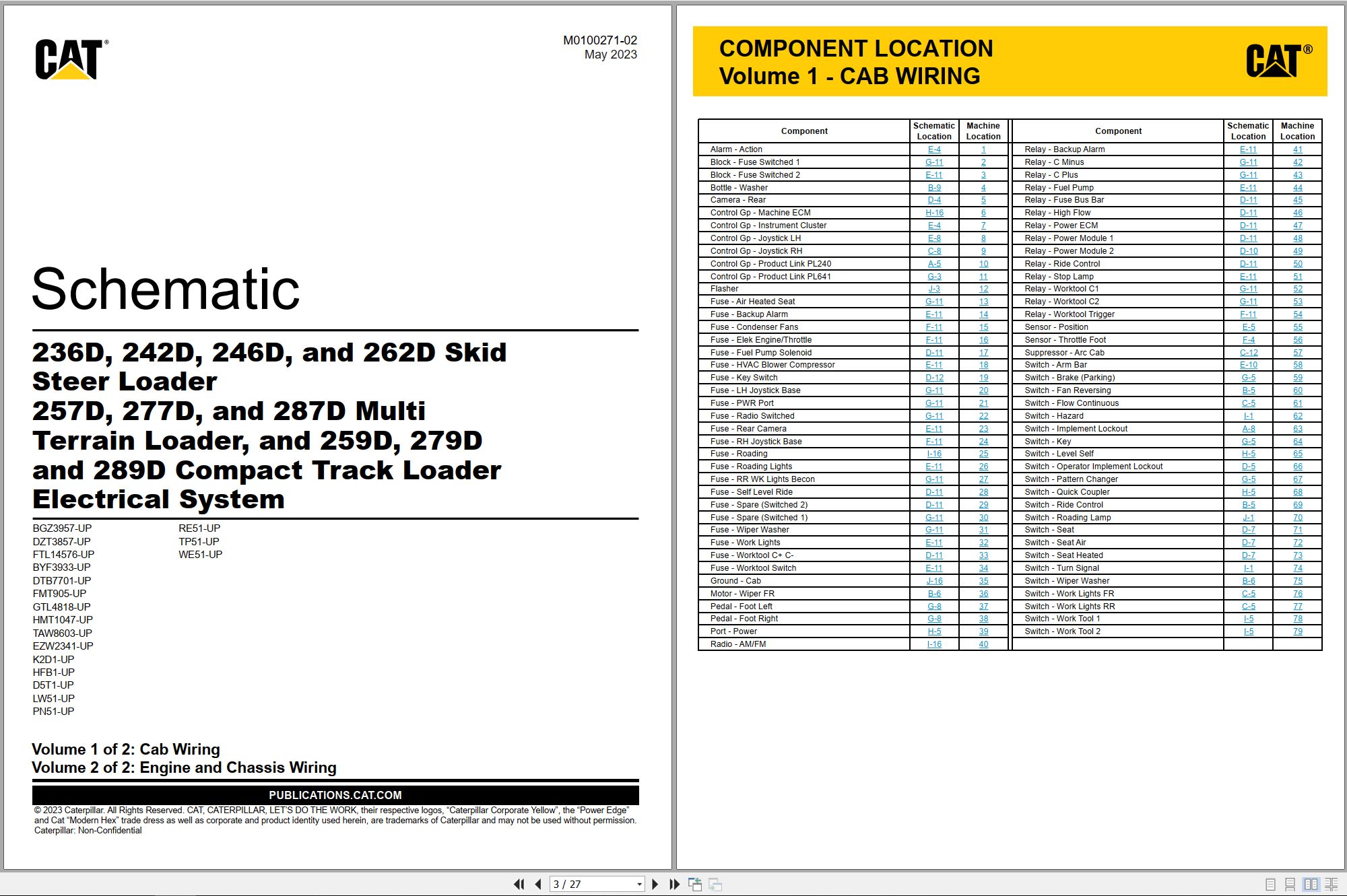Open schematic location for Bottle - Washer

(934, 188)
